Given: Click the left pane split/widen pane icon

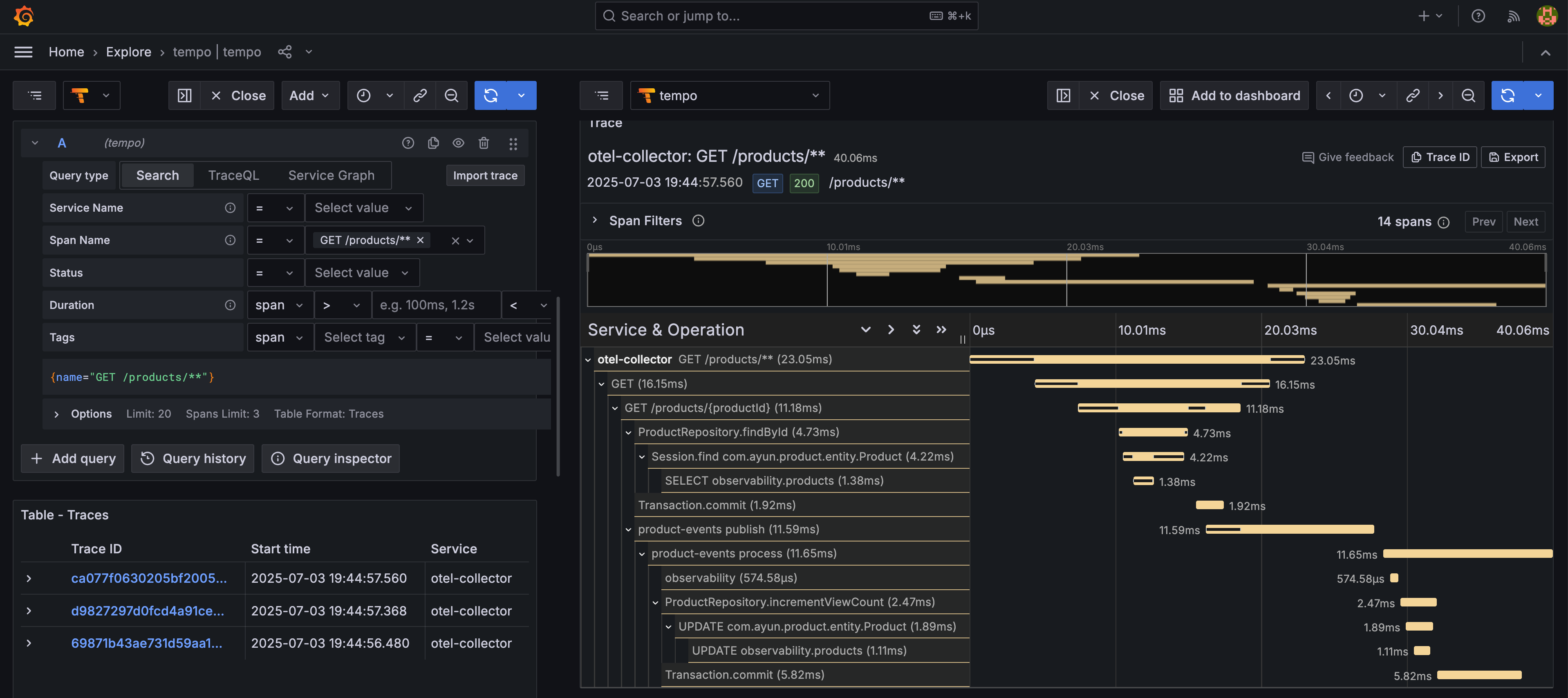Looking at the screenshot, I should [184, 96].
